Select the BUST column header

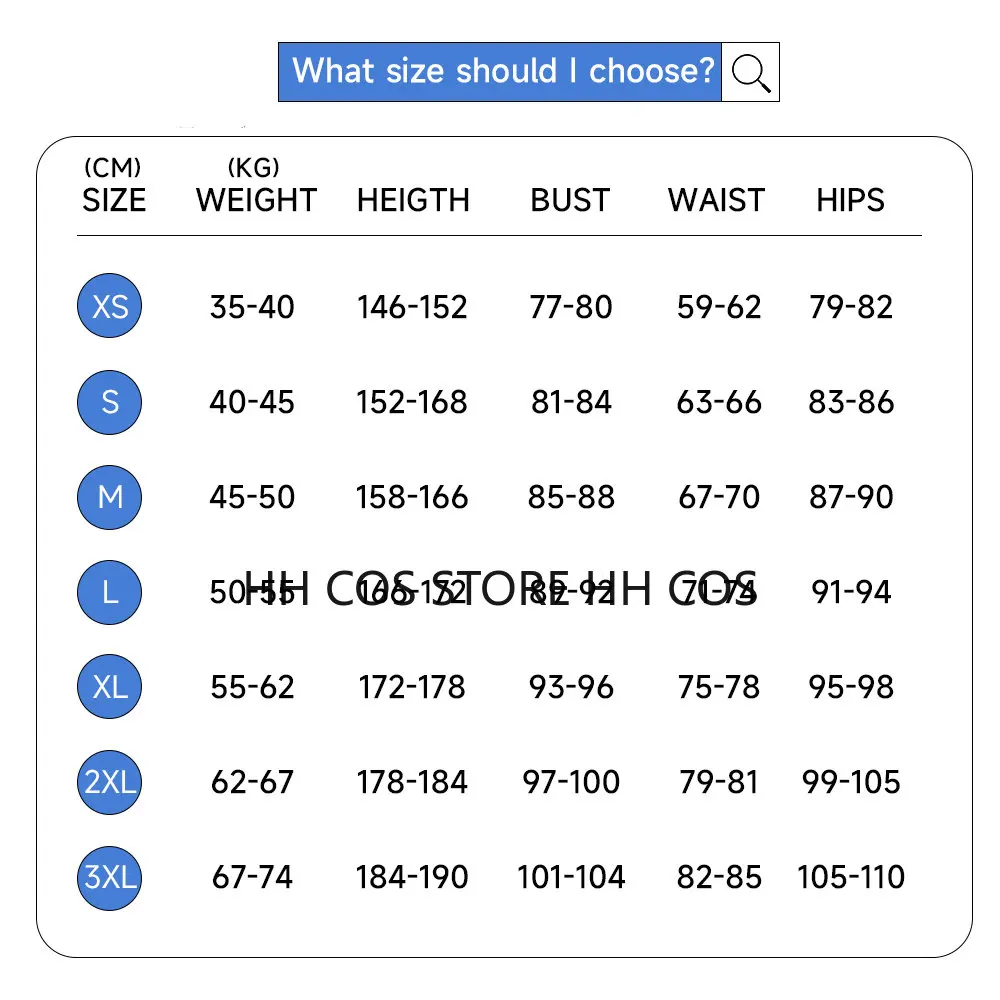point(570,200)
